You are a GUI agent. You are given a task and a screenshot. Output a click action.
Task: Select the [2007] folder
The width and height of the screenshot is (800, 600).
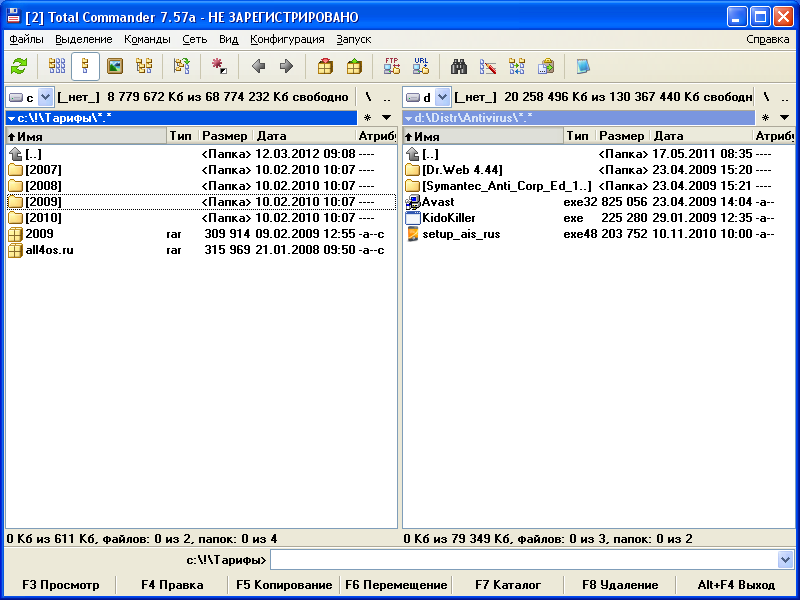point(202,170)
